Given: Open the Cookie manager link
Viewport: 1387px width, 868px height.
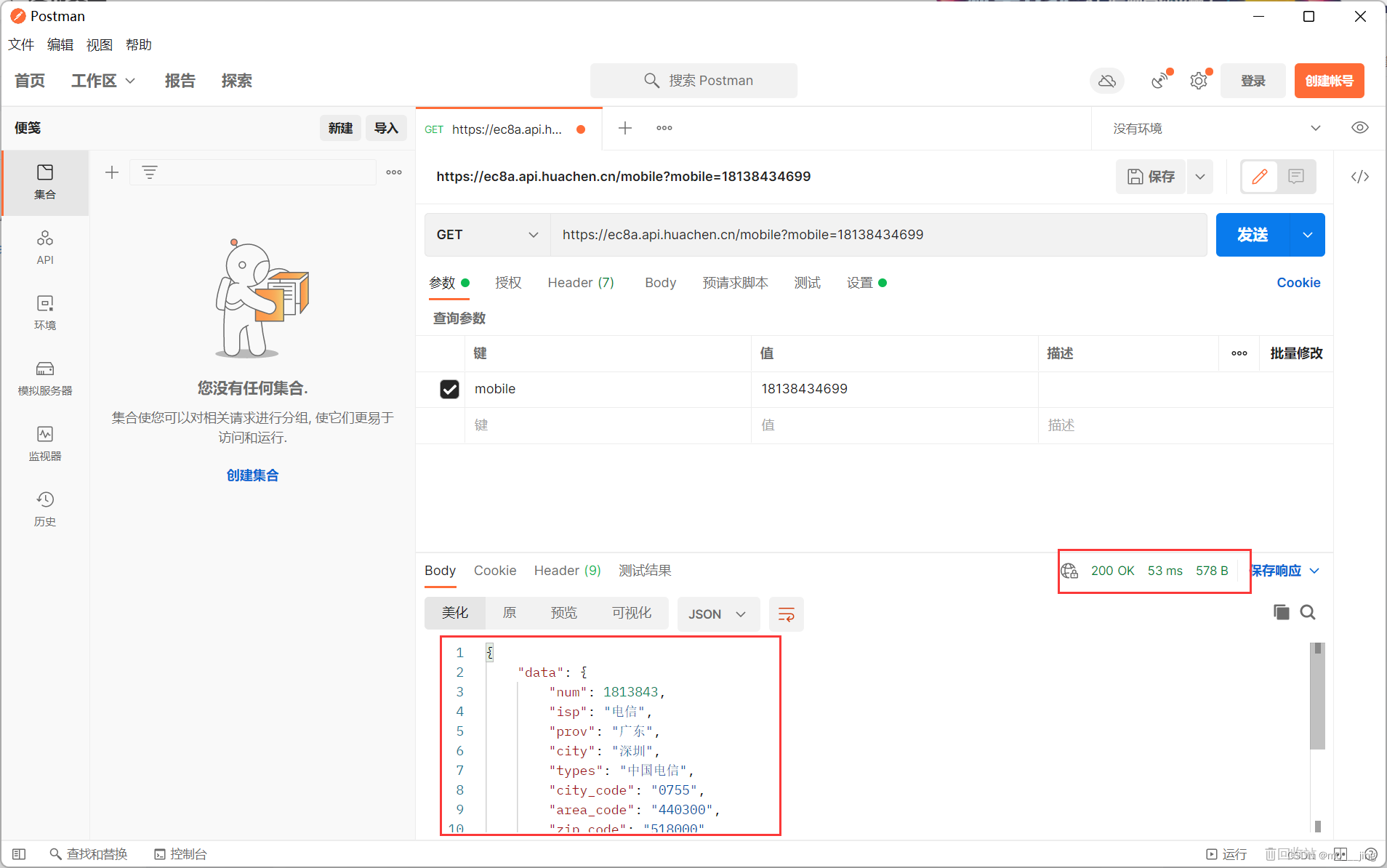Looking at the screenshot, I should [1298, 283].
